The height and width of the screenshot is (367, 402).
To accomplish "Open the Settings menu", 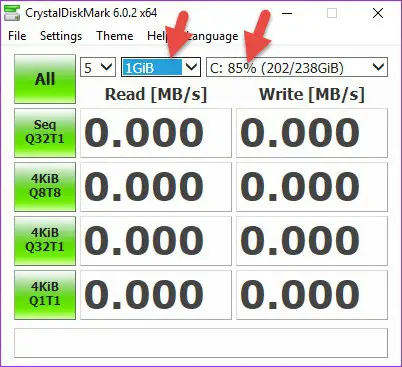I will click(61, 36).
